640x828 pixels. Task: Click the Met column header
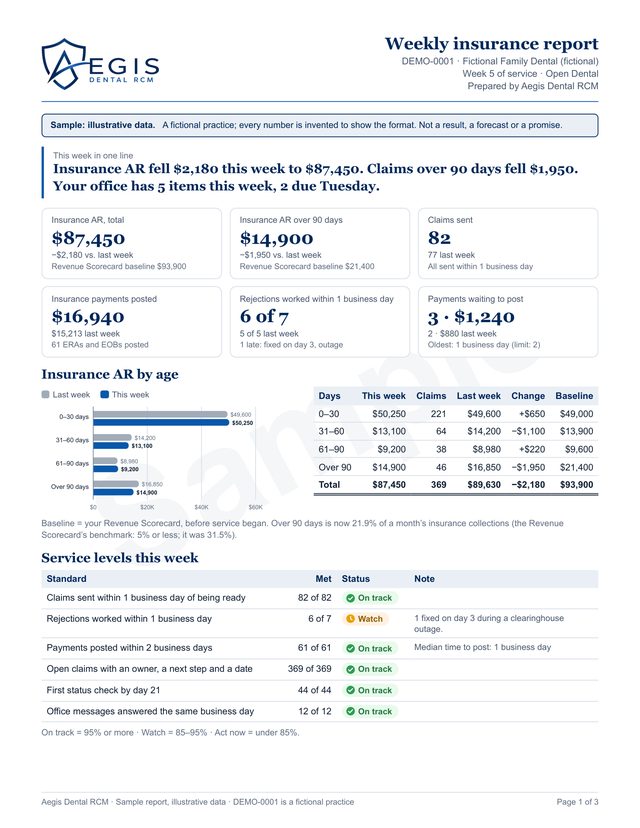324,579
